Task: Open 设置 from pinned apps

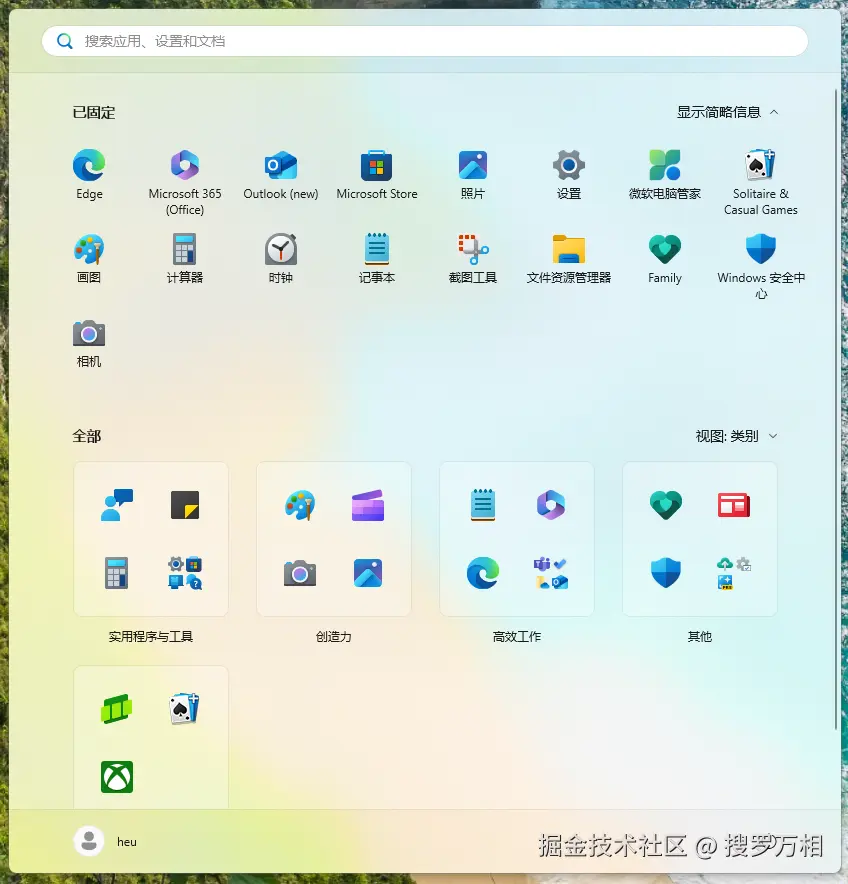Action: 569,174
